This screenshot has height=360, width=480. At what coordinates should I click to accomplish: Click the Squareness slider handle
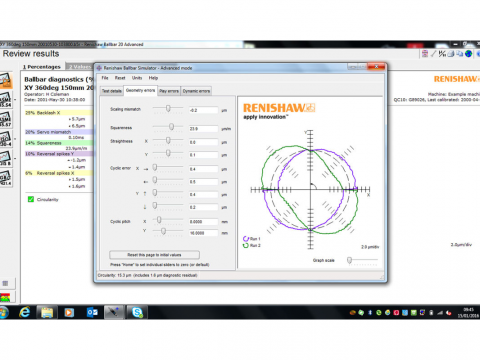(x=171, y=127)
